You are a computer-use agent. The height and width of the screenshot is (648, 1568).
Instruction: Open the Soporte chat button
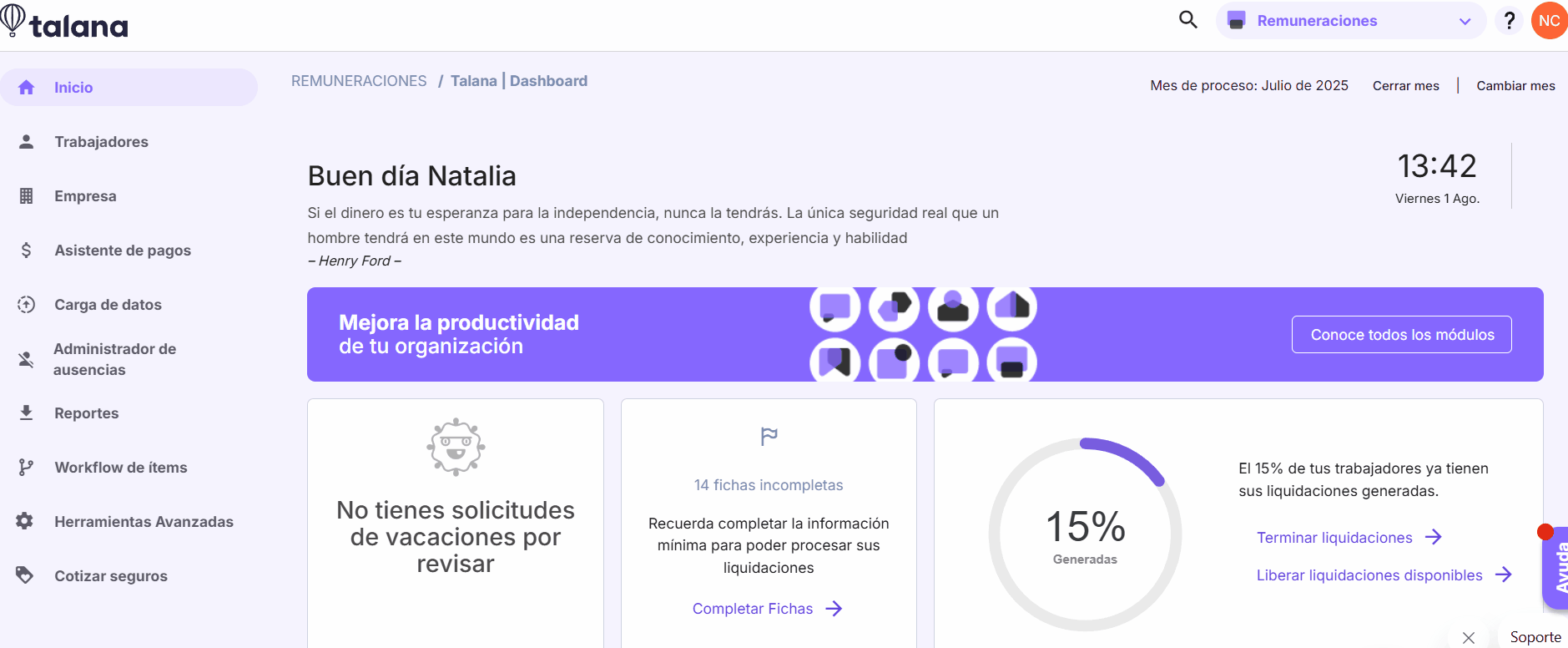click(1535, 637)
